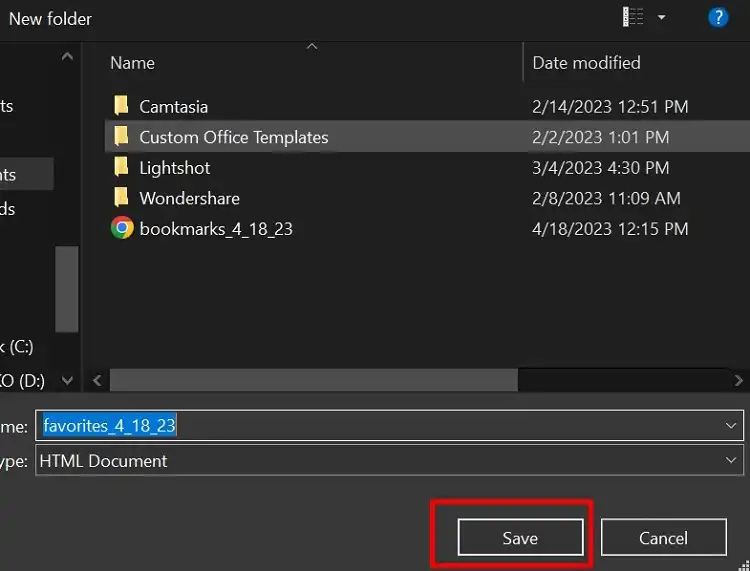Image resolution: width=750 pixels, height=571 pixels.
Task: Expand the file name history dropdown arrow
Action: [731, 425]
